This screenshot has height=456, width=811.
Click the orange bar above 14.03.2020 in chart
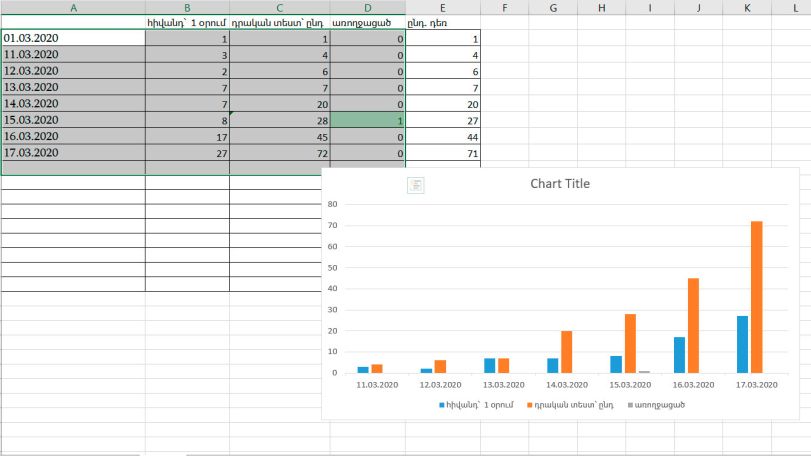(567, 352)
